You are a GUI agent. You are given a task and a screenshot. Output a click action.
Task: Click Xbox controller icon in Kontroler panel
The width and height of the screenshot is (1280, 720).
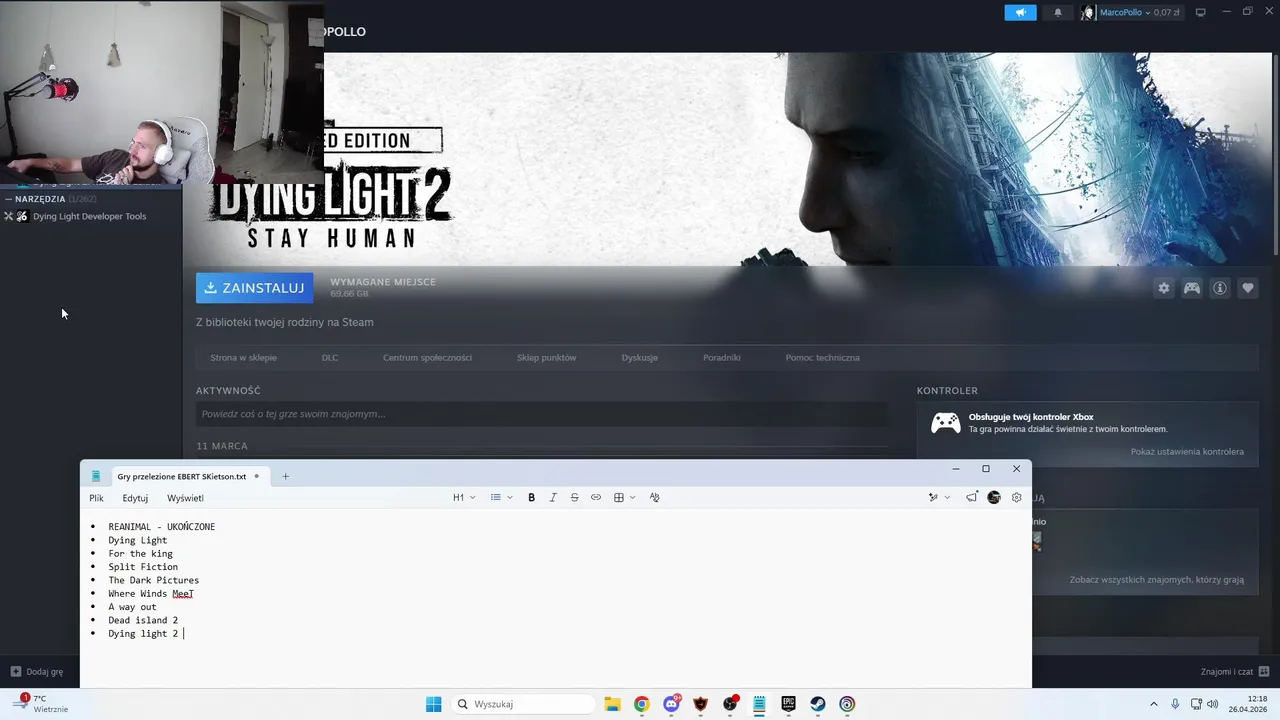945,422
